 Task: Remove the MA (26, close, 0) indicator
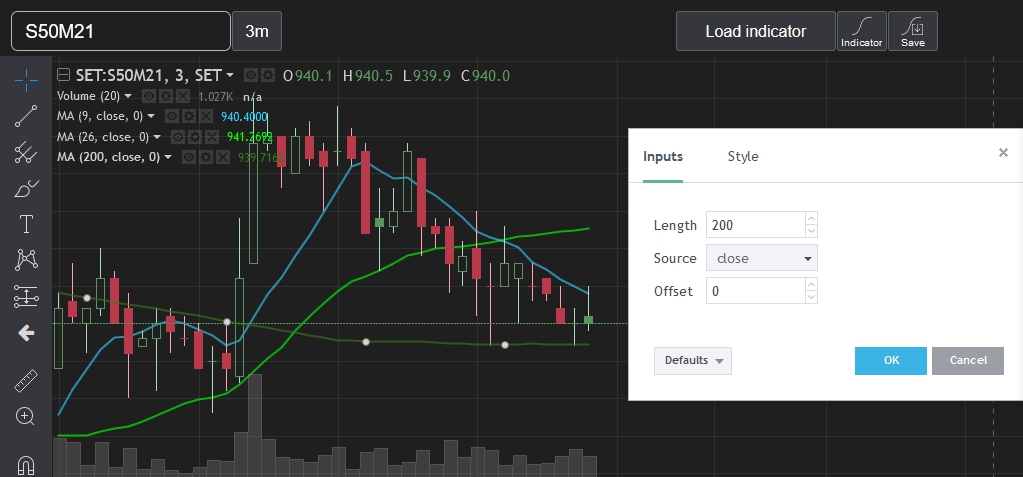(212, 137)
